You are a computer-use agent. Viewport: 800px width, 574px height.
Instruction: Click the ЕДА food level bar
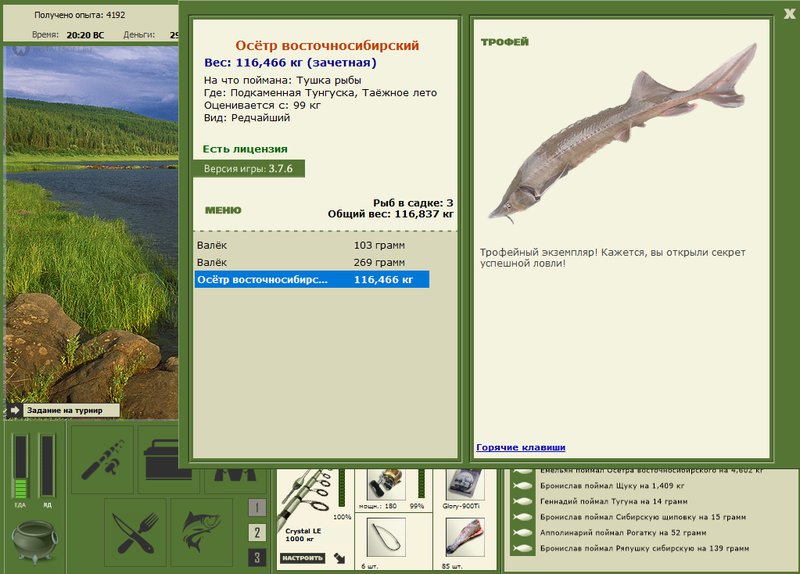click(x=20, y=466)
